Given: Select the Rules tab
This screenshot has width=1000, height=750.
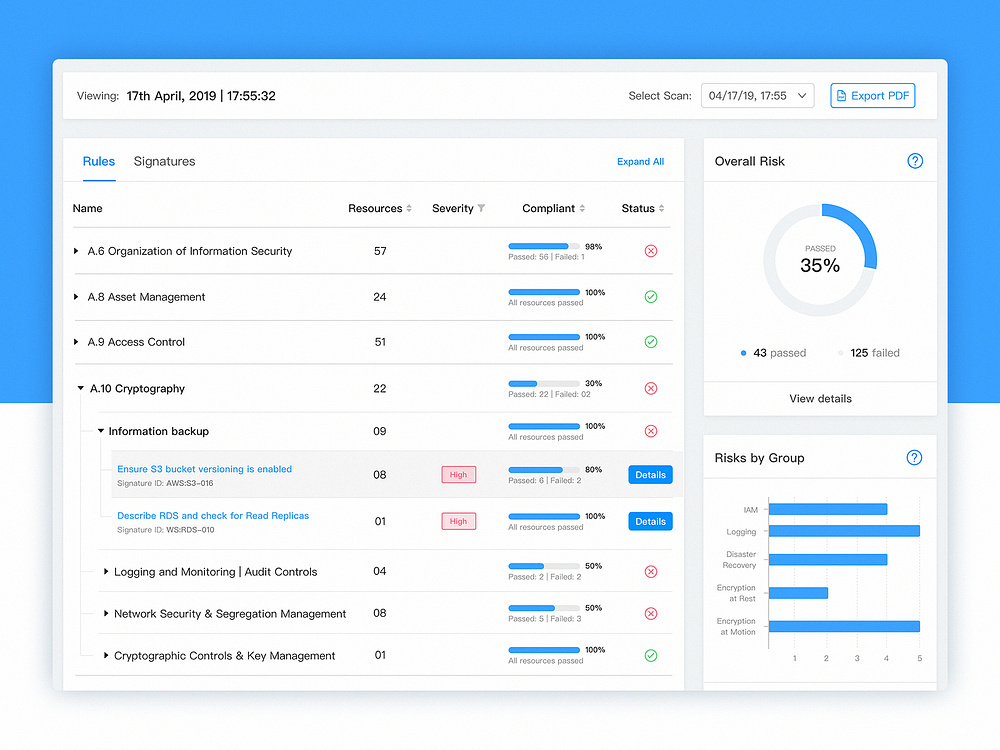Looking at the screenshot, I should click(x=98, y=161).
